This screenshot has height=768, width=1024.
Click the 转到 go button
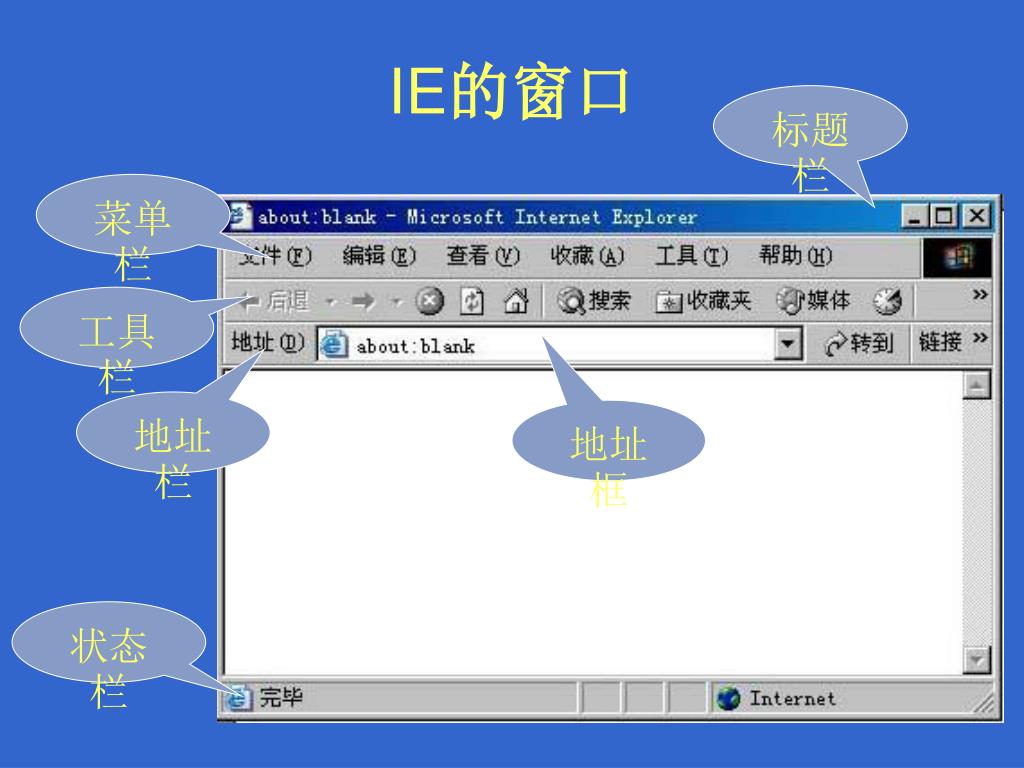(858, 344)
